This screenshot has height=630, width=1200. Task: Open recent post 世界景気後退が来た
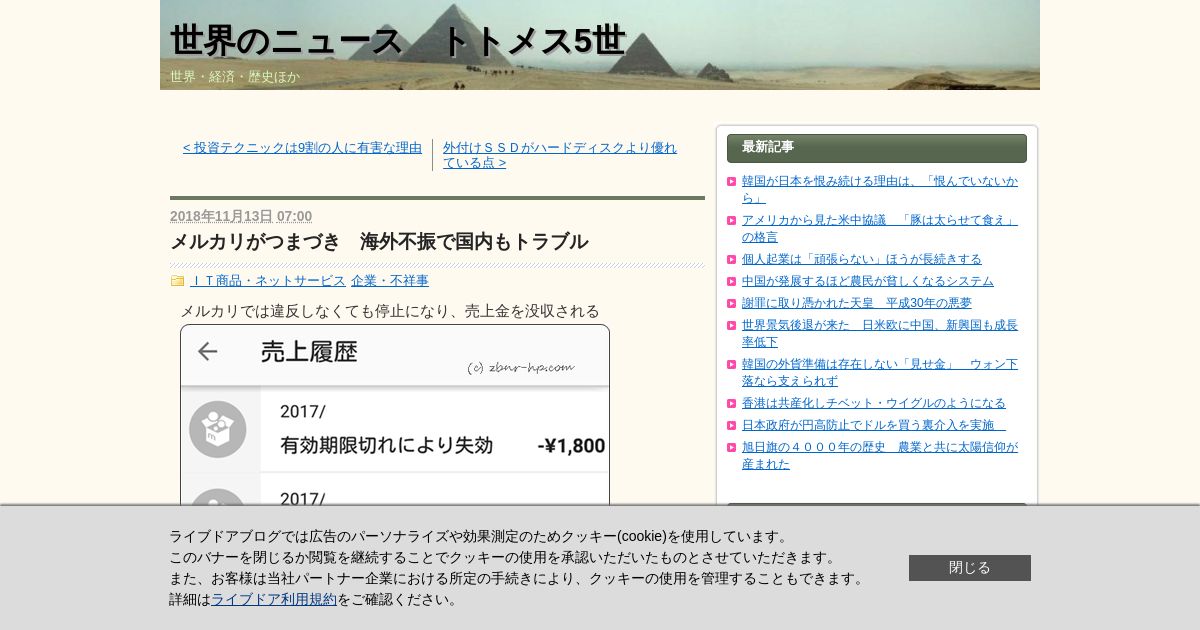(880, 333)
